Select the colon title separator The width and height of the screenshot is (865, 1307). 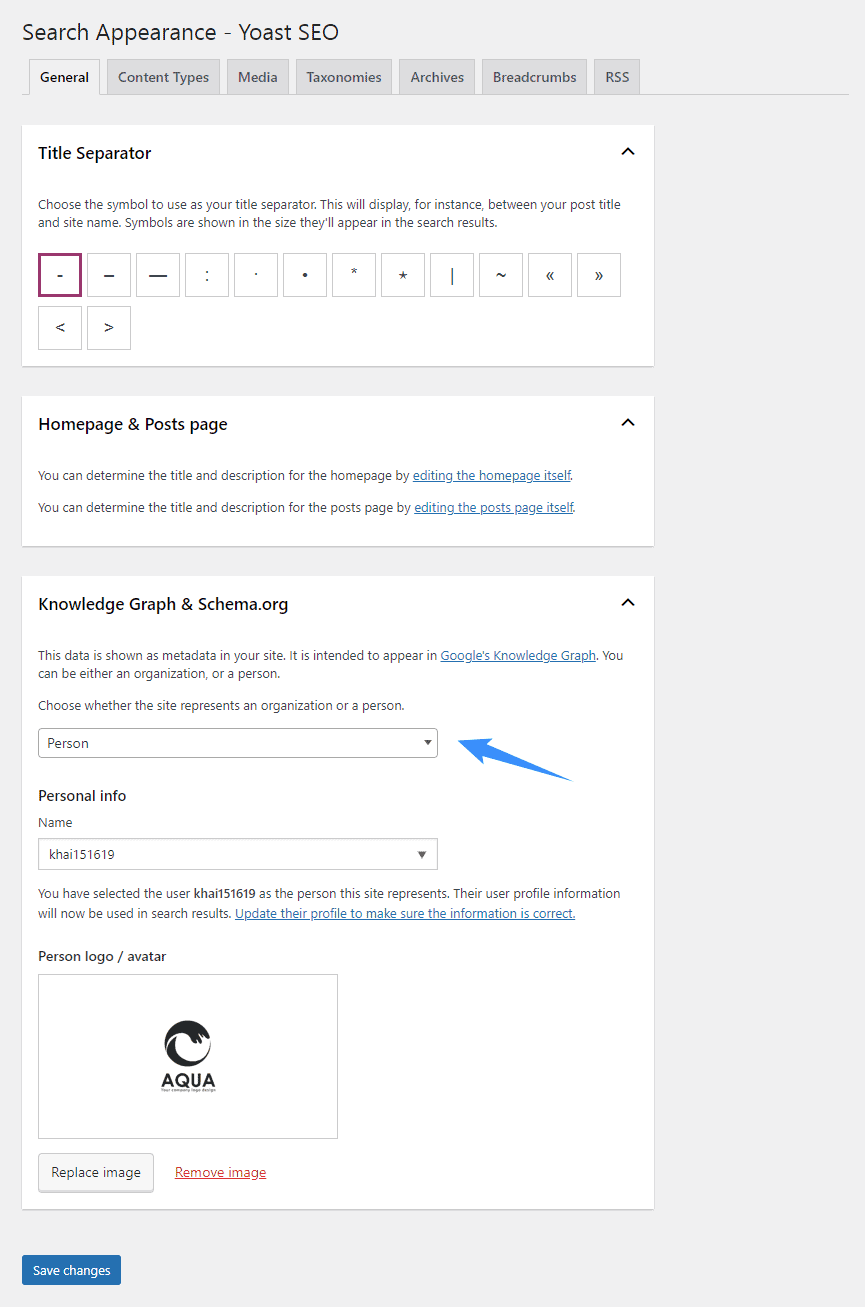point(207,275)
